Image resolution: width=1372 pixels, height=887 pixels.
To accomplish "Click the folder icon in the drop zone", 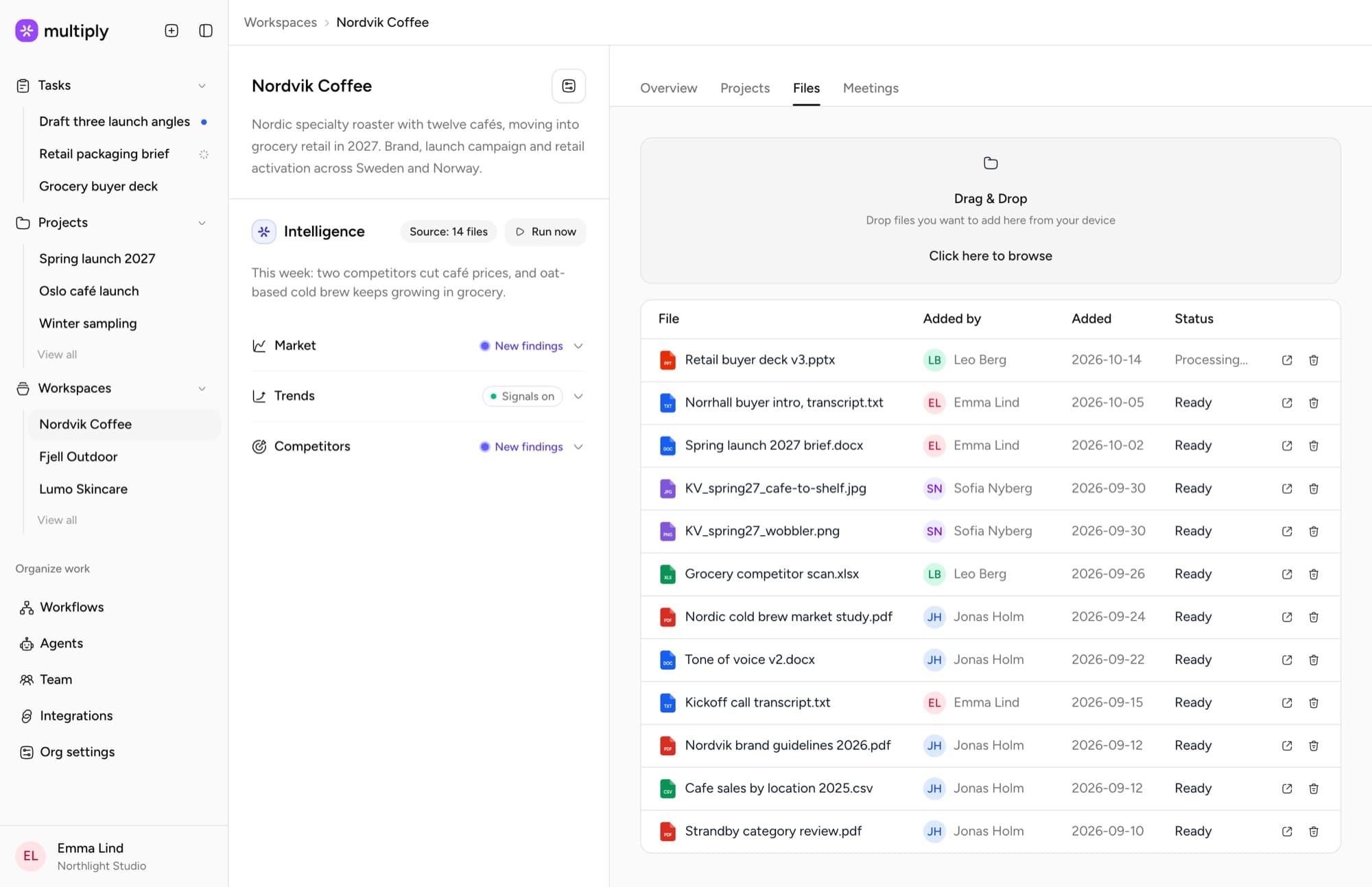I will (991, 163).
